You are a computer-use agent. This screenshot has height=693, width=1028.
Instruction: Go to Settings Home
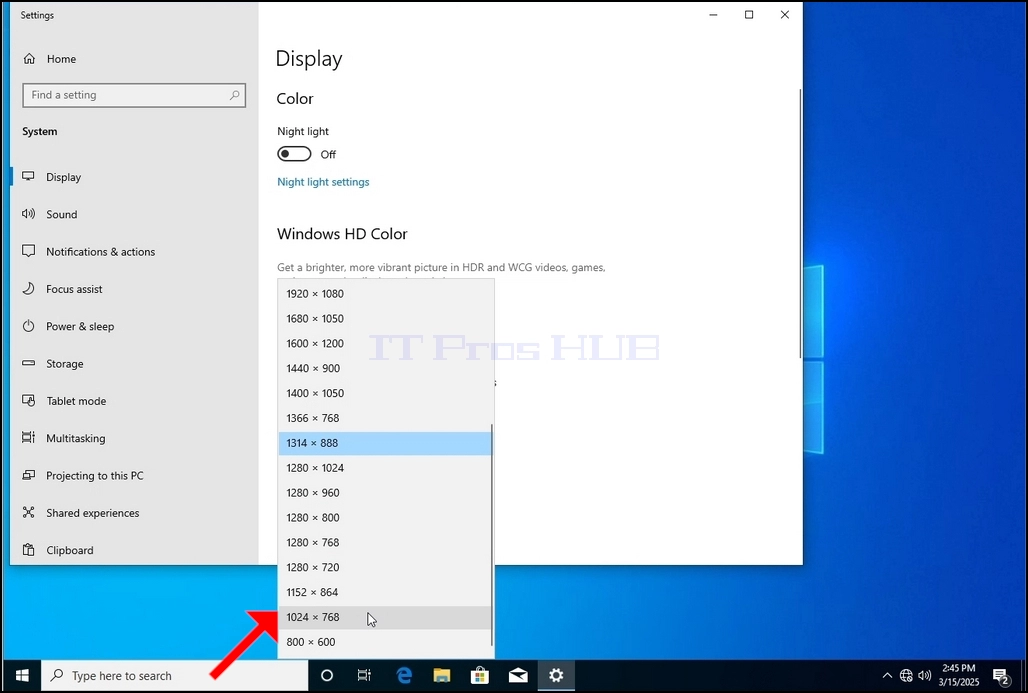(x=61, y=59)
